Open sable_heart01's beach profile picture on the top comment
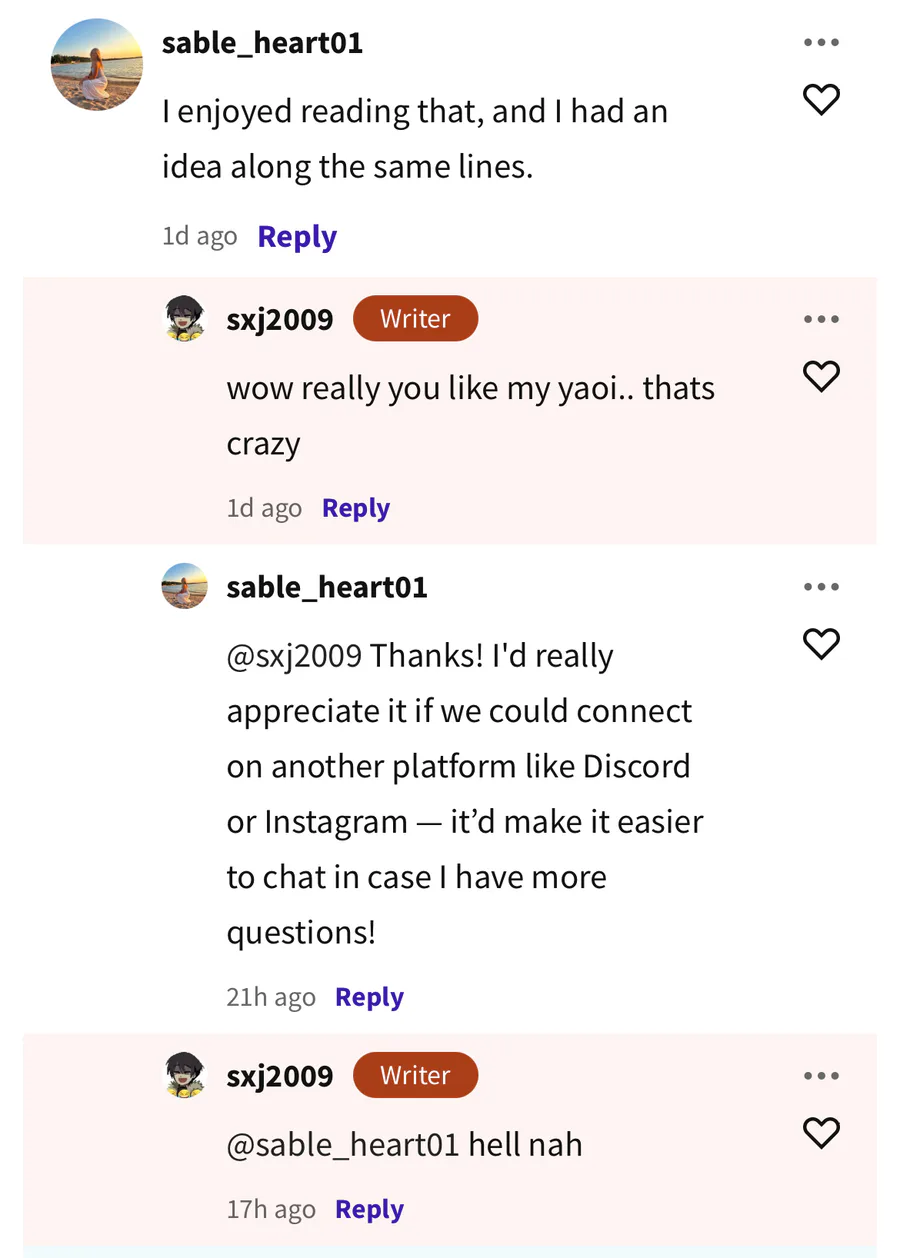 (x=97, y=65)
